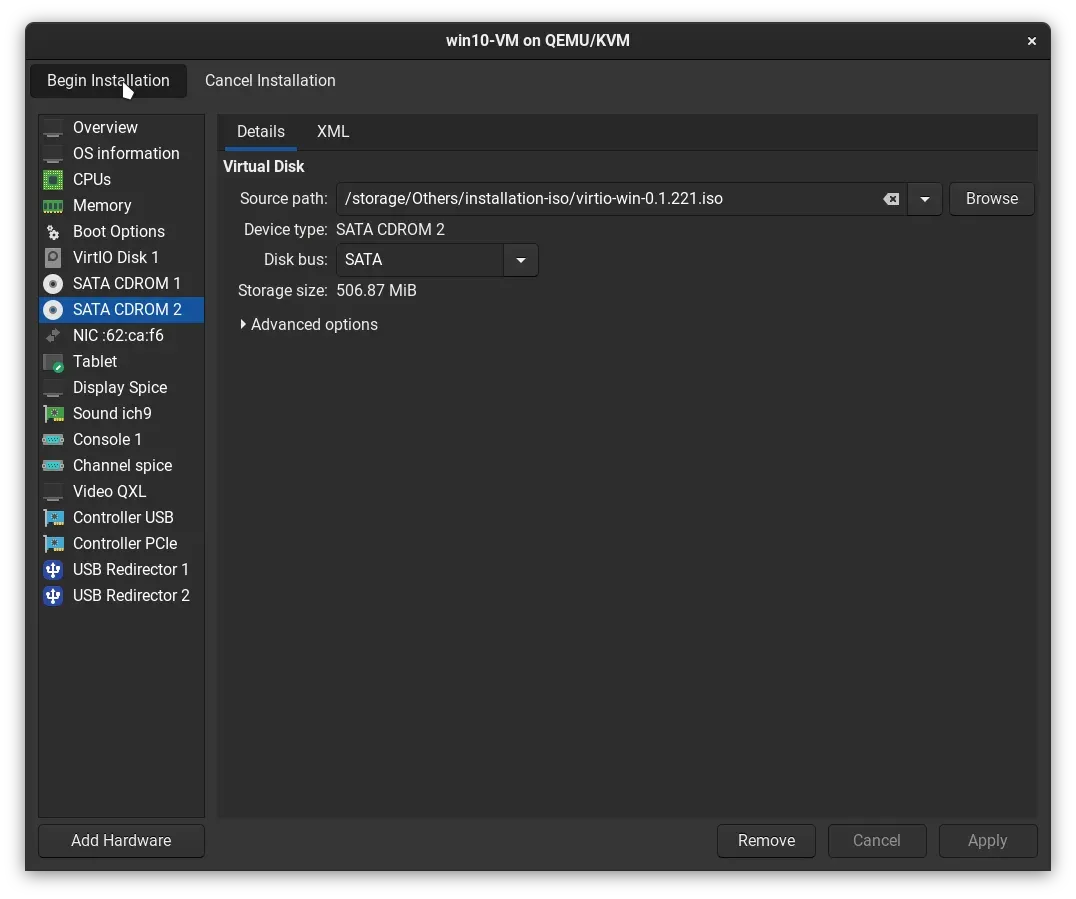Click the Channel spice port icon
Viewport: 1076px width, 899px height.
click(53, 466)
